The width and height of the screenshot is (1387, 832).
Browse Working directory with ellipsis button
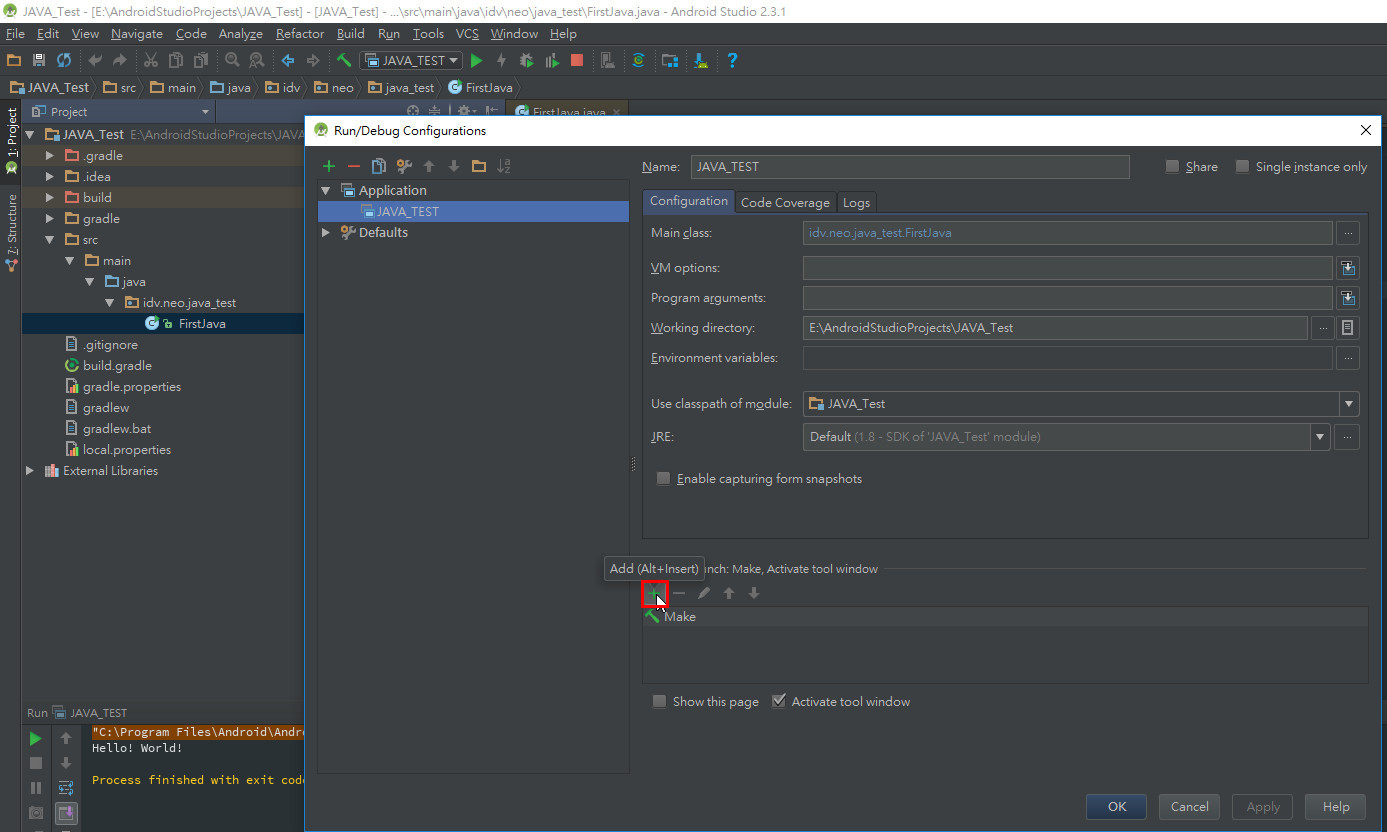[1323, 328]
